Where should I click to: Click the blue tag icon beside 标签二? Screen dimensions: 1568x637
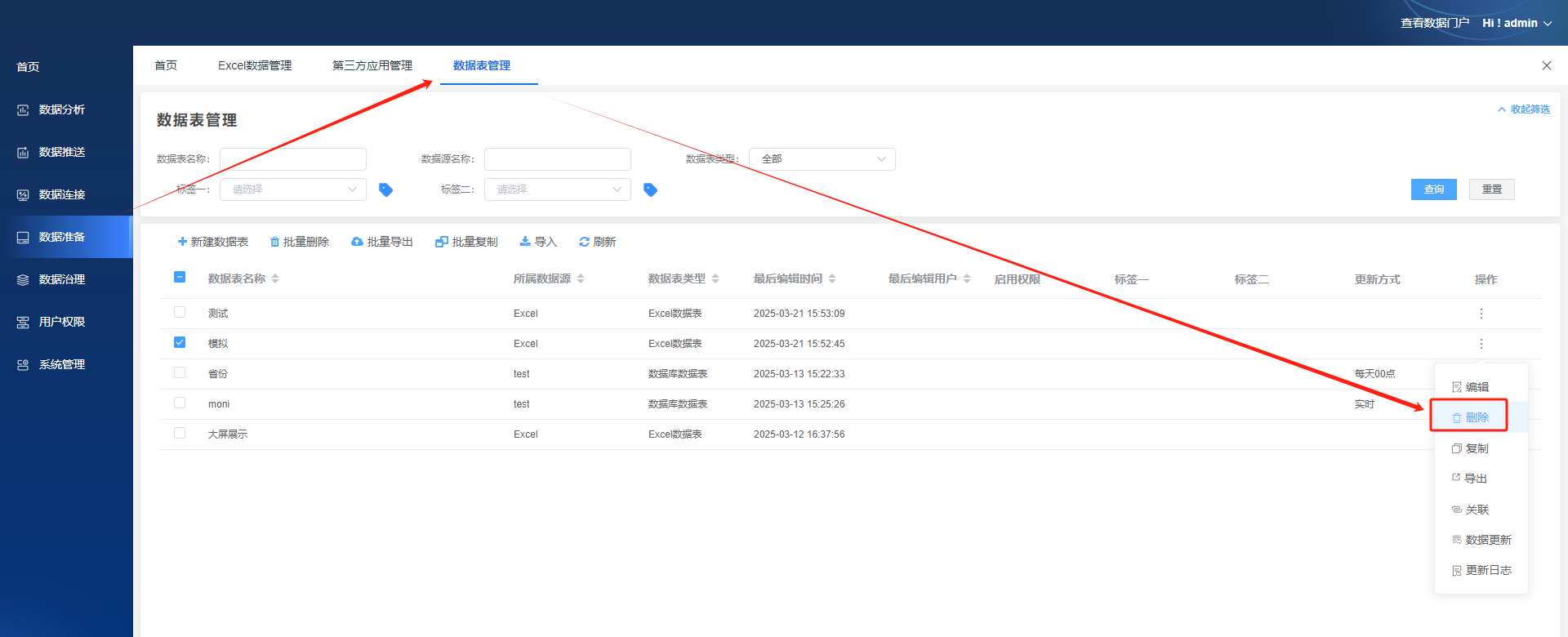point(650,189)
